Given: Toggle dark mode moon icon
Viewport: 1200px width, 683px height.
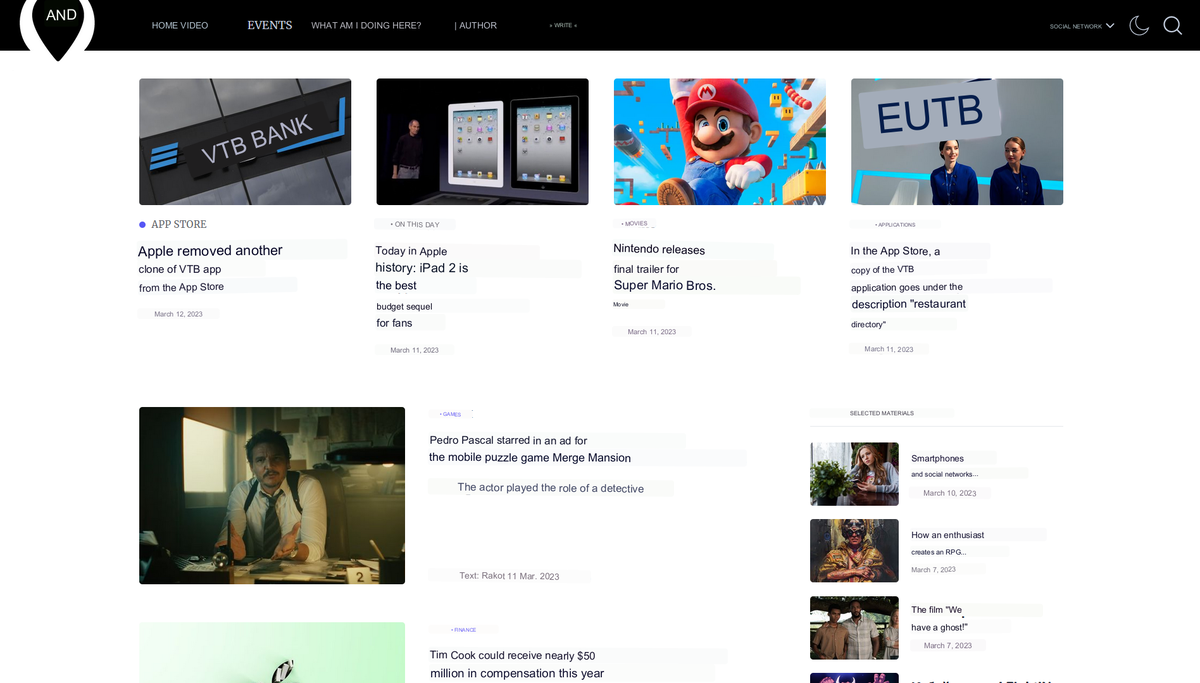Looking at the screenshot, I should (1139, 26).
